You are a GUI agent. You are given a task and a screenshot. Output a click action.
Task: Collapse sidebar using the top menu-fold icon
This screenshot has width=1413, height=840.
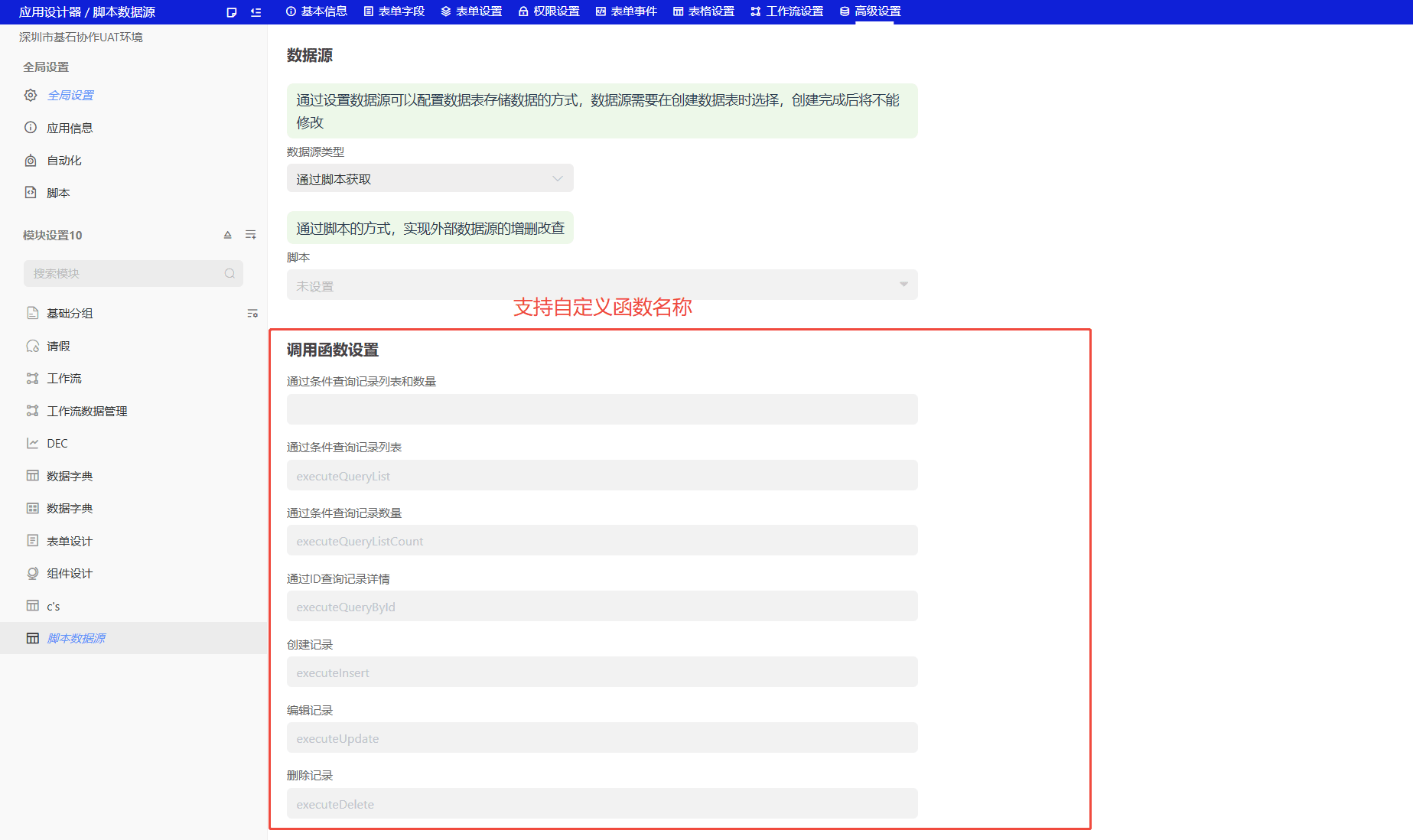click(x=256, y=12)
